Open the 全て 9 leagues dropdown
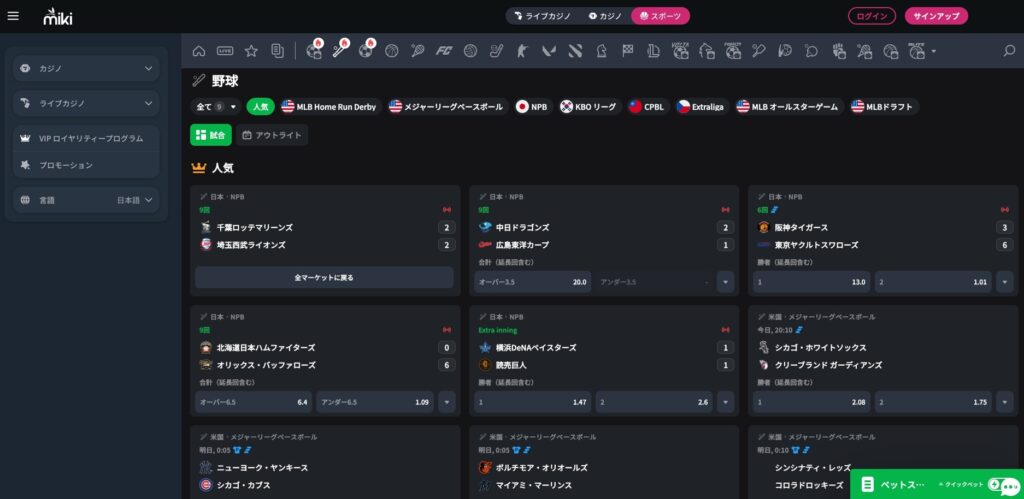Image resolution: width=1024 pixels, height=499 pixels. coord(216,106)
